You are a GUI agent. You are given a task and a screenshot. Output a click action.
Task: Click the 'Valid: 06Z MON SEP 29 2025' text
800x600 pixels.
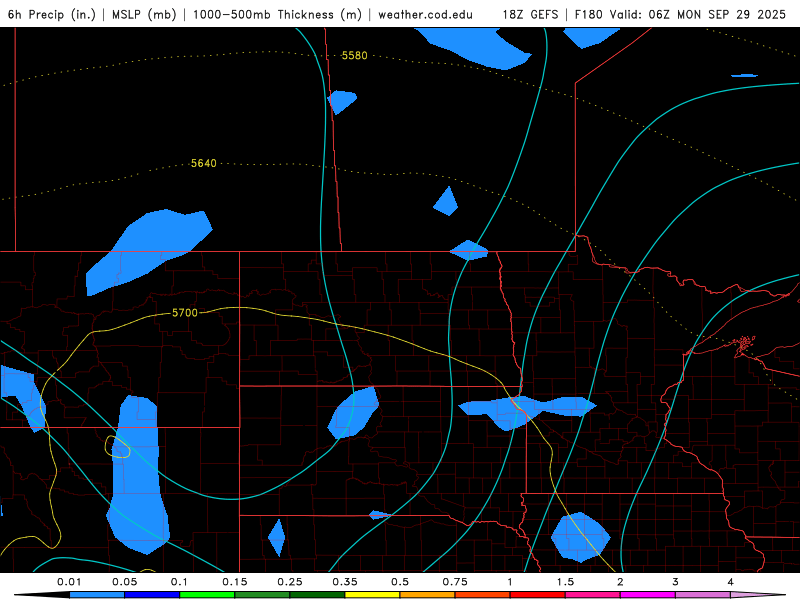click(x=697, y=14)
